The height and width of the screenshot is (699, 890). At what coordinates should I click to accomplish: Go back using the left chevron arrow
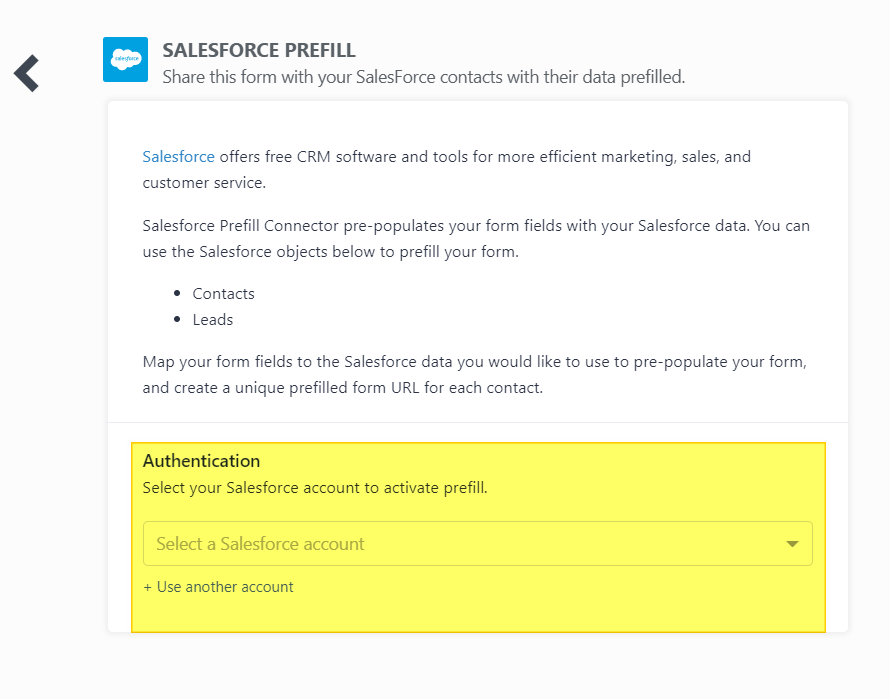27,73
